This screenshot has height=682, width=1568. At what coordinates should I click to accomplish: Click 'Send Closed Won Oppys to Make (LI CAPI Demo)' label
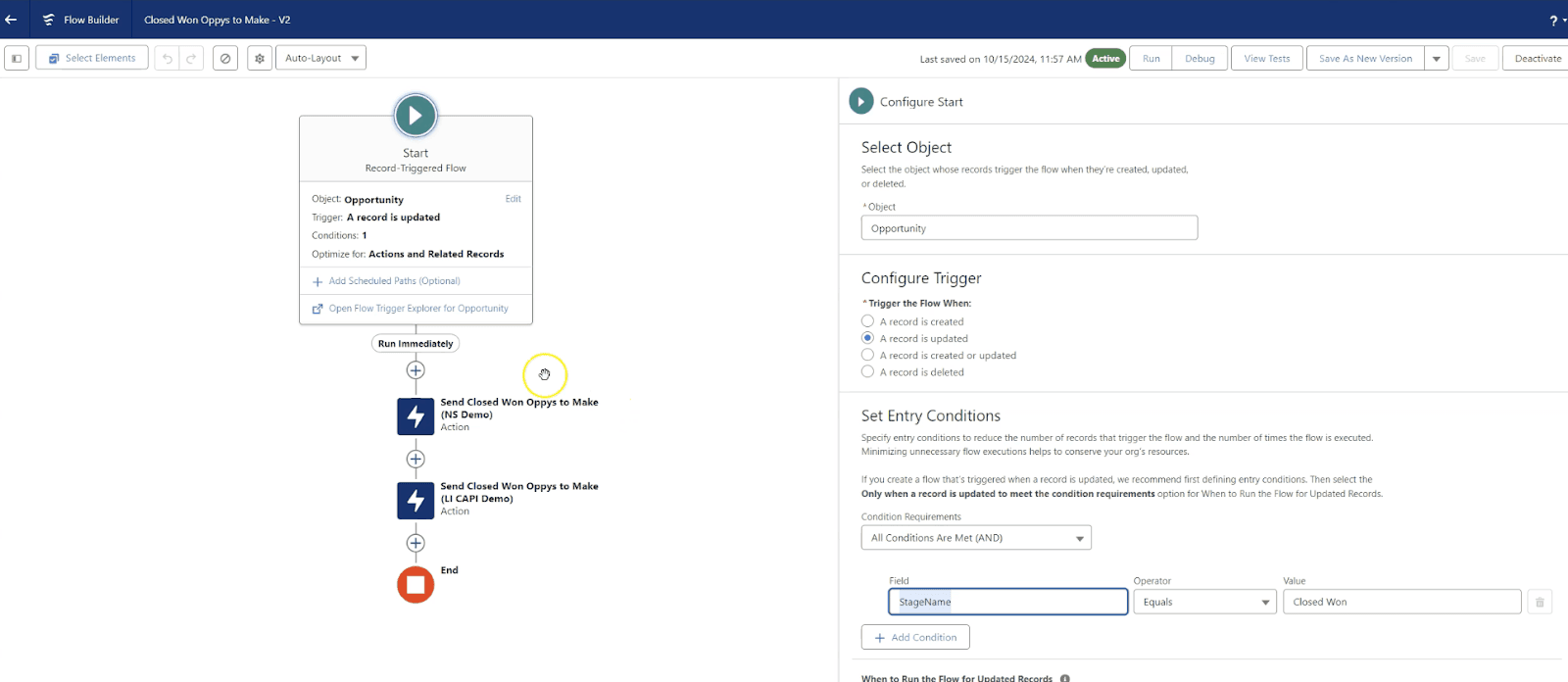(x=519, y=492)
